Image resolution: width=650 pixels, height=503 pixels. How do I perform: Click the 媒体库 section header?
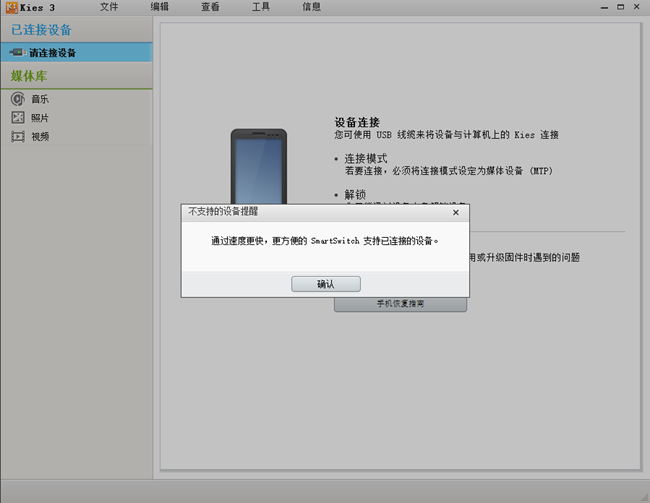click(x=28, y=76)
